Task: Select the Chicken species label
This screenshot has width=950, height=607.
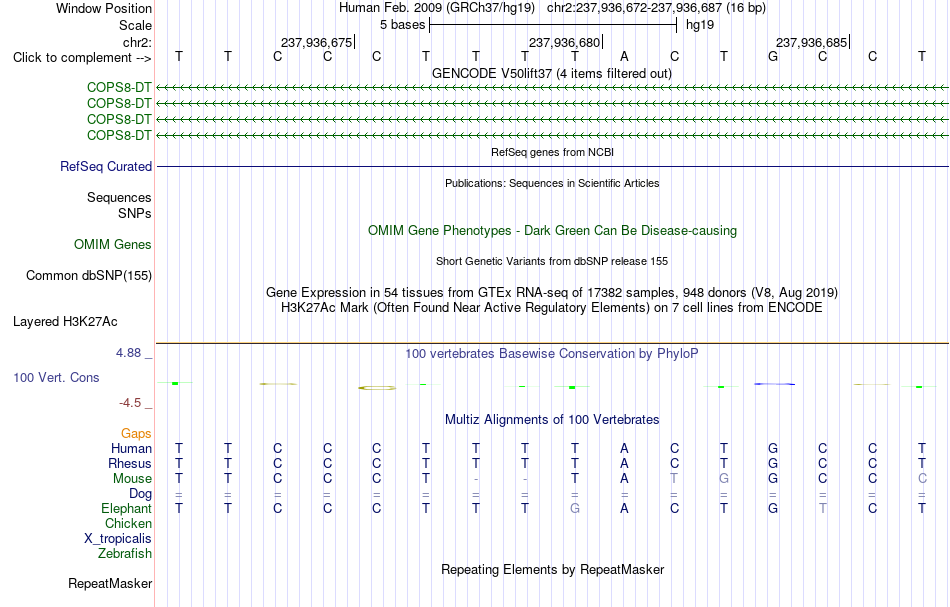Action: tap(128, 523)
